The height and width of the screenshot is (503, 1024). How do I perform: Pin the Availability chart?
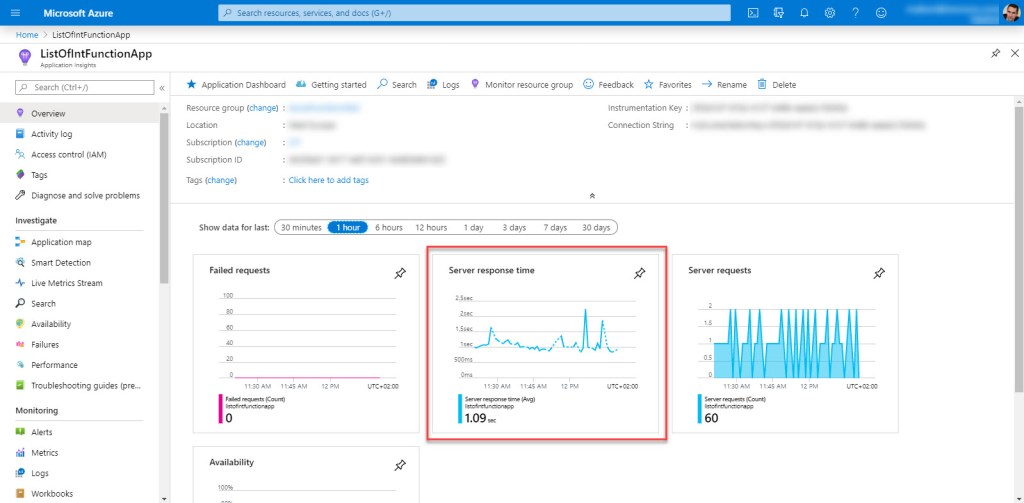[x=400, y=465]
